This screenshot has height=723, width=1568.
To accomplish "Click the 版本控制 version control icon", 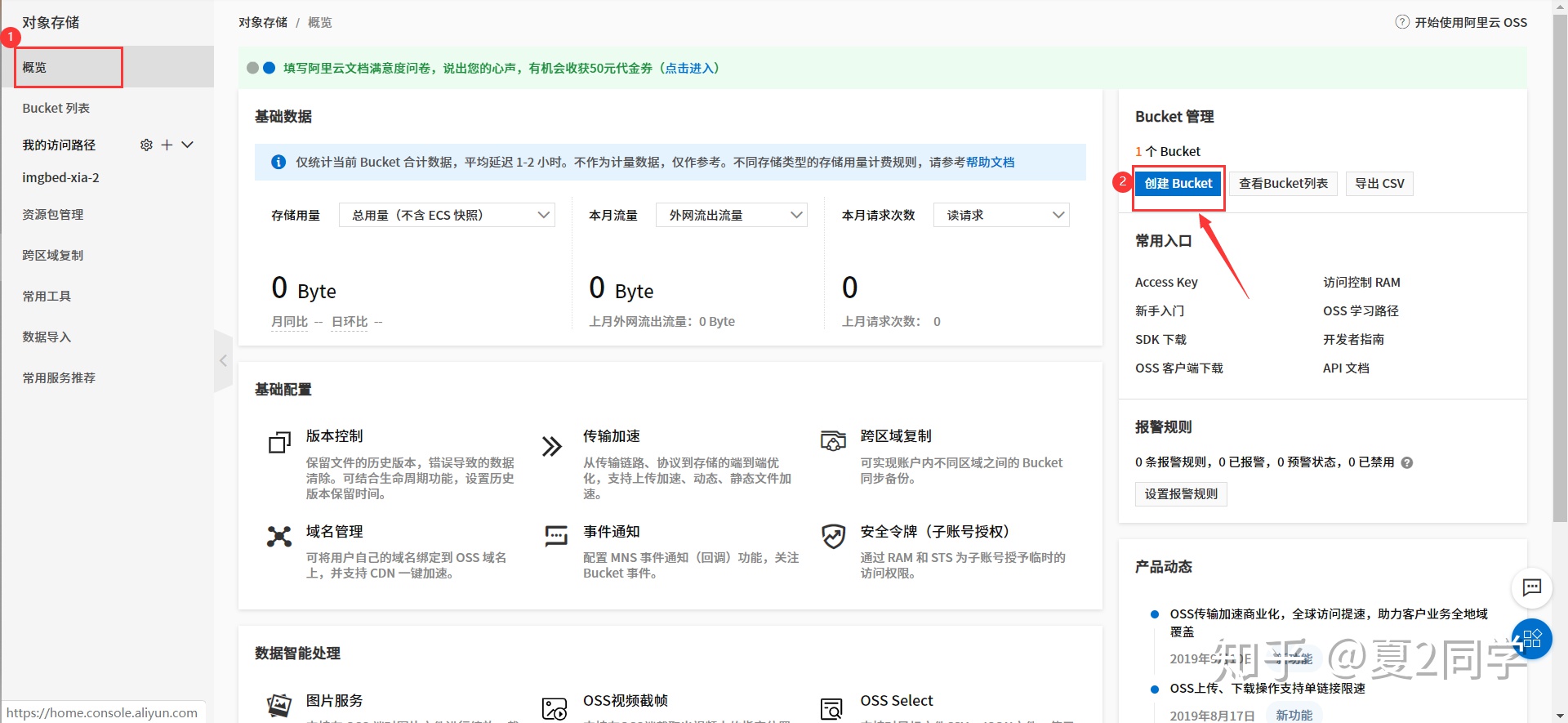I will tap(279, 443).
